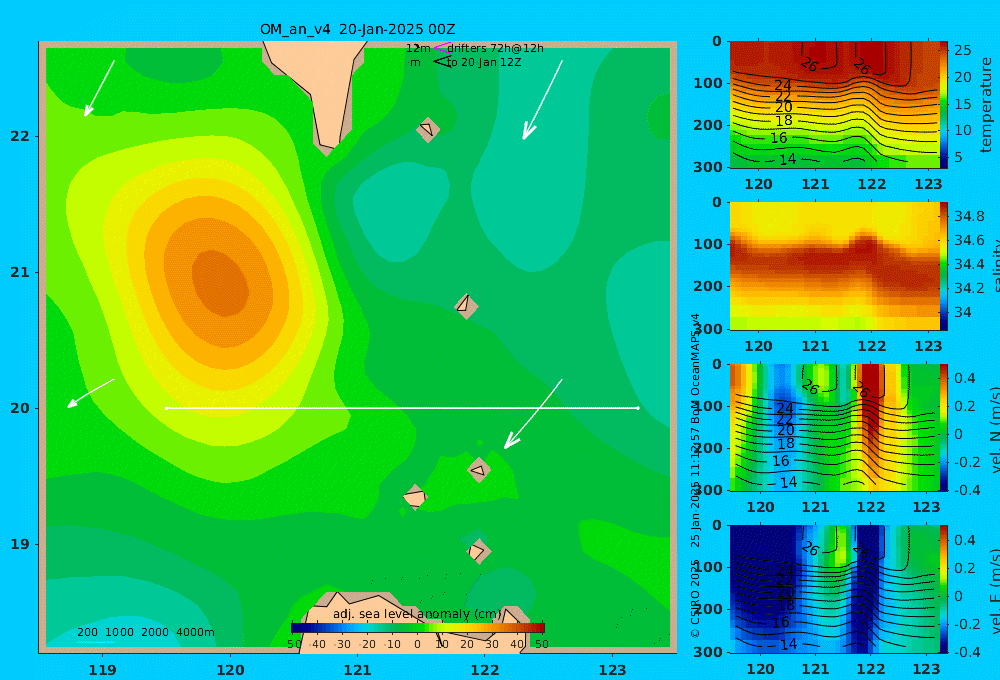This screenshot has height=680, width=1000.
Task: Click the 14 contour label in temperature panel
Action: pos(788,159)
